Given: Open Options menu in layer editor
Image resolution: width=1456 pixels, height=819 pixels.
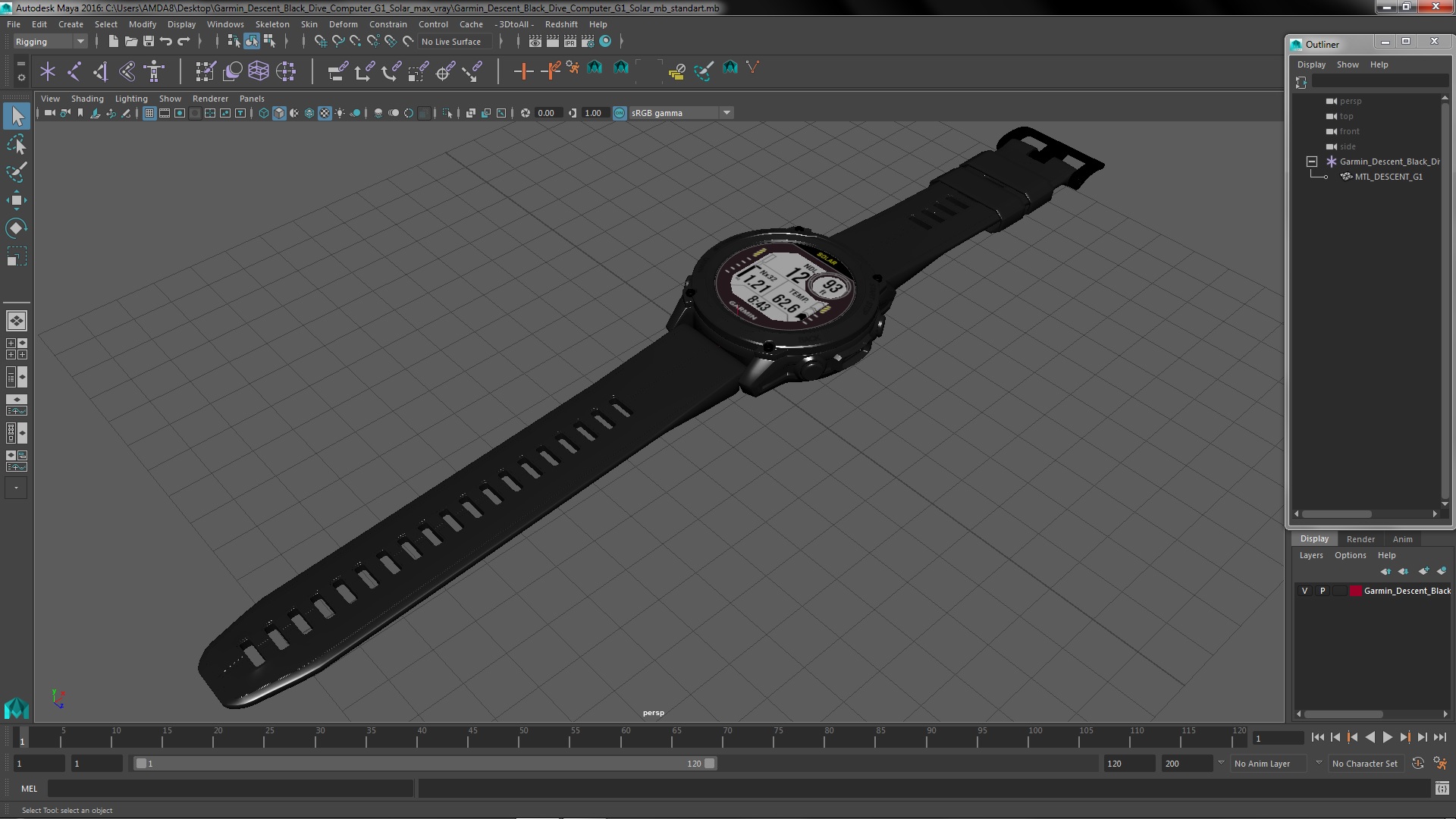Looking at the screenshot, I should pos(1350,555).
